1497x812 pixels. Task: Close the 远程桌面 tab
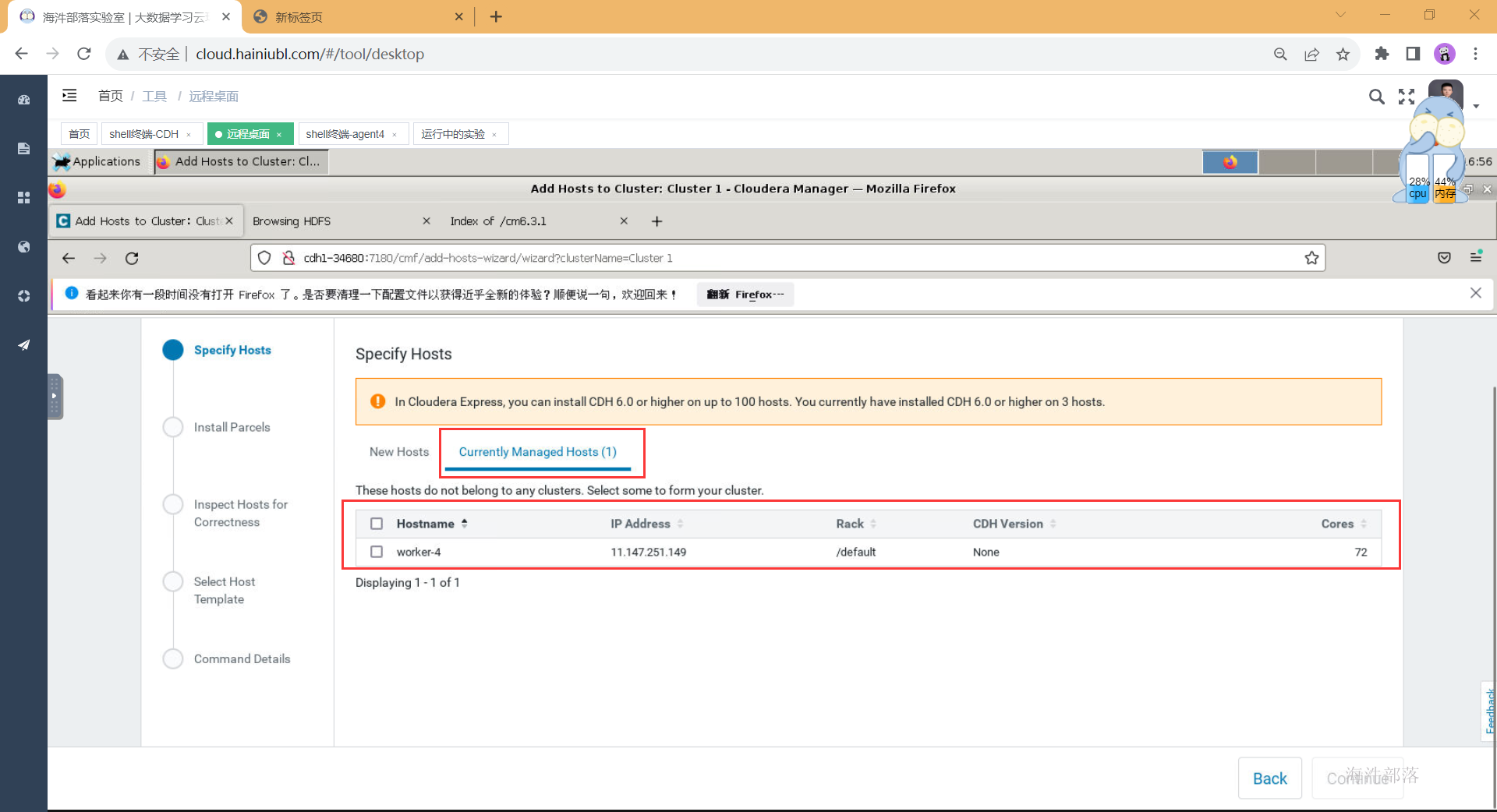pyautogui.click(x=279, y=135)
